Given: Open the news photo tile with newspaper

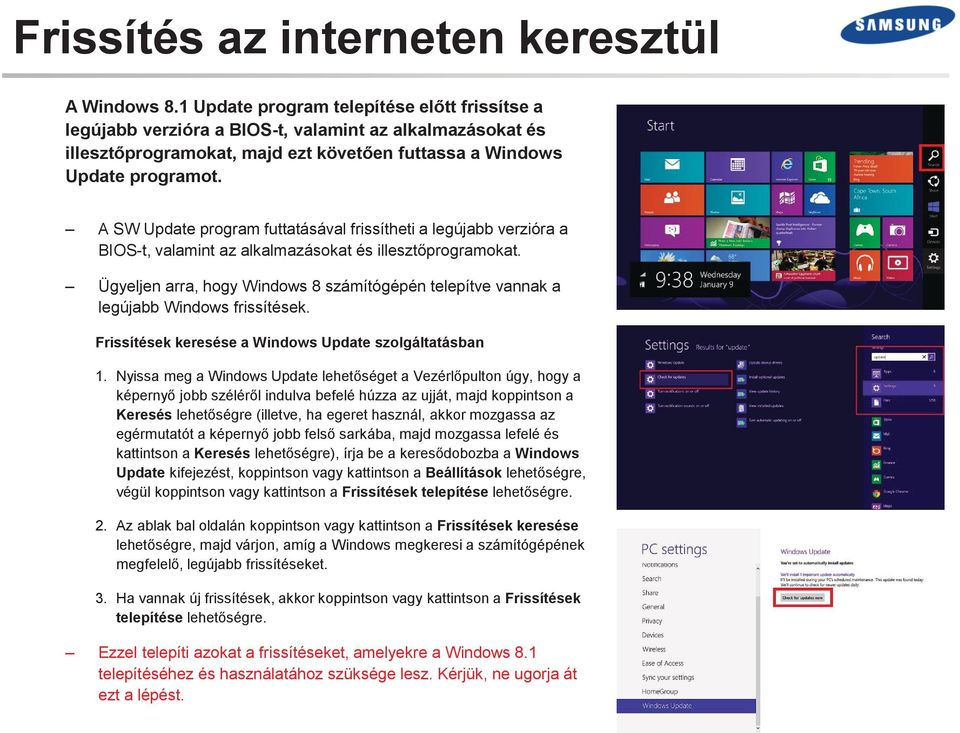Looking at the screenshot, I should [x=737, y=233].
